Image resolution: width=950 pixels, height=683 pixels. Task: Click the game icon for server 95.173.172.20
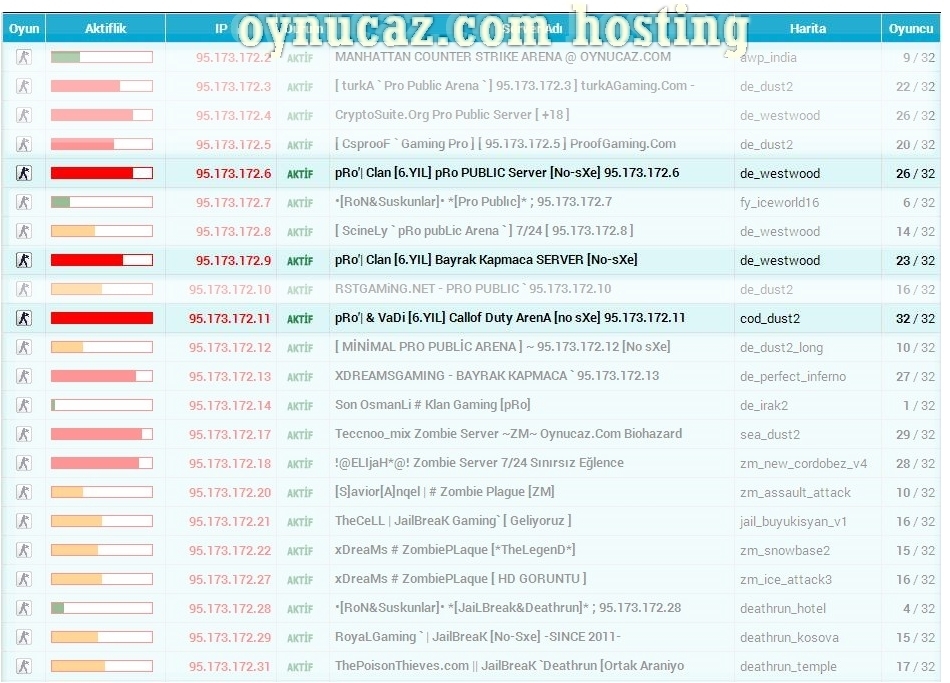24,492
